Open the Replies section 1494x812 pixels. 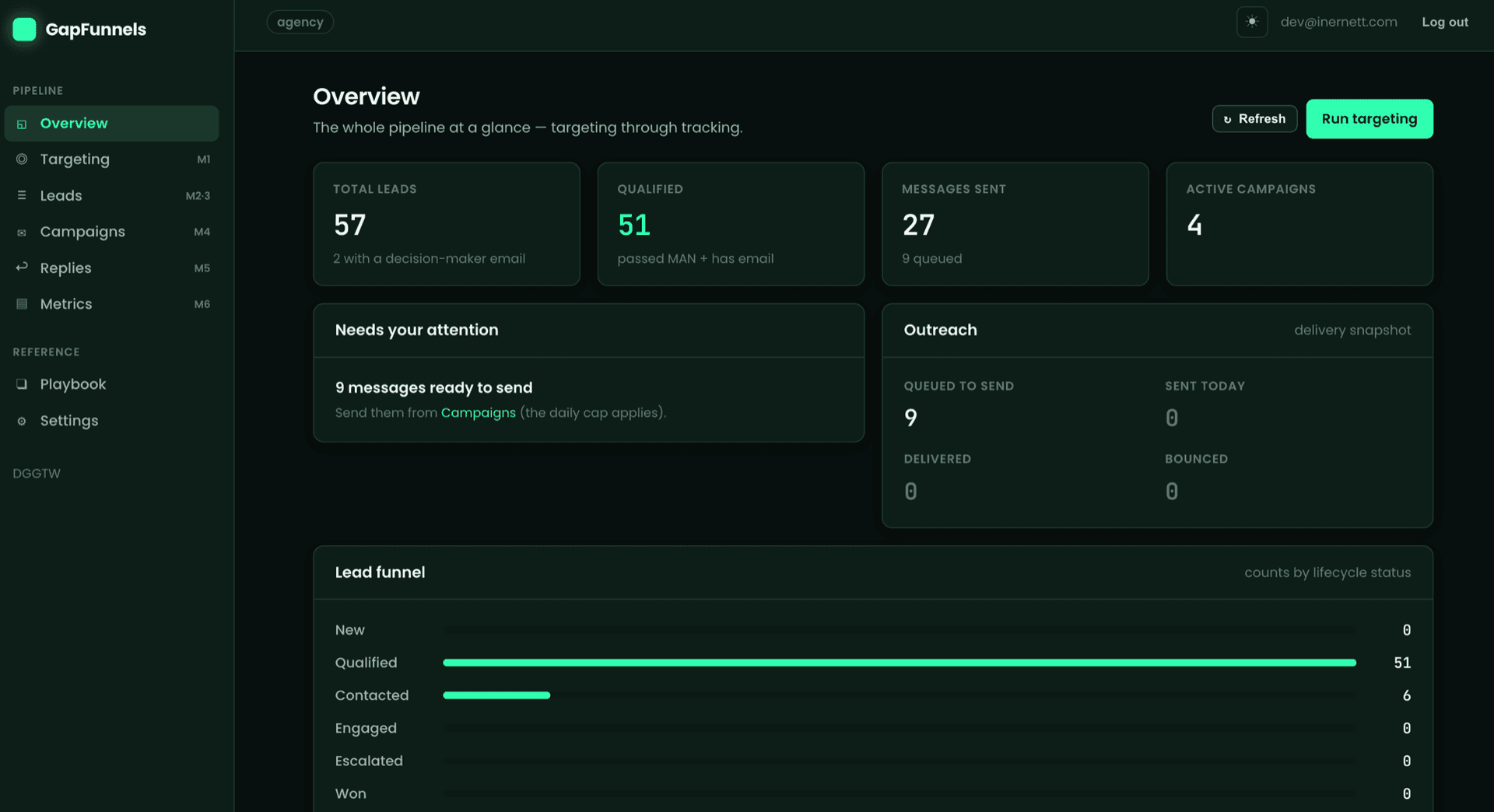click(111, 268)
